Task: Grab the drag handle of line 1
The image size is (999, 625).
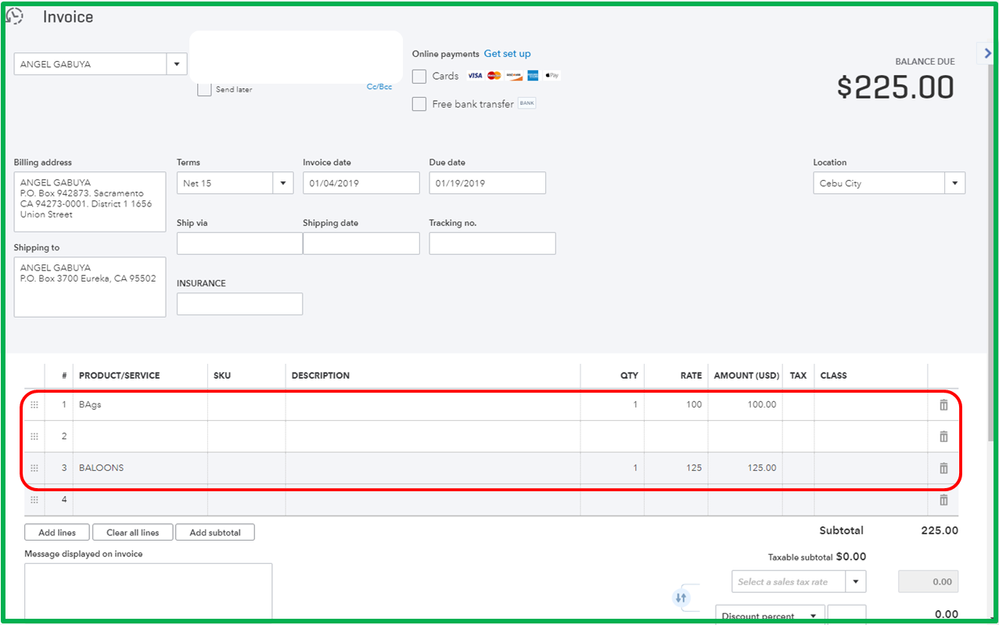Action: point(34,405)
